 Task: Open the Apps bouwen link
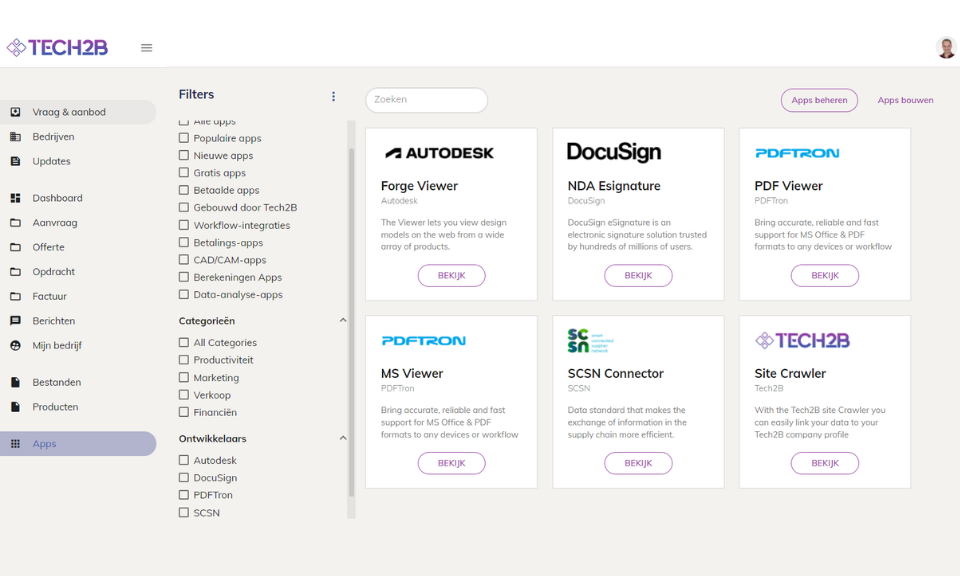pyautogui.click(x=905, y=100)
